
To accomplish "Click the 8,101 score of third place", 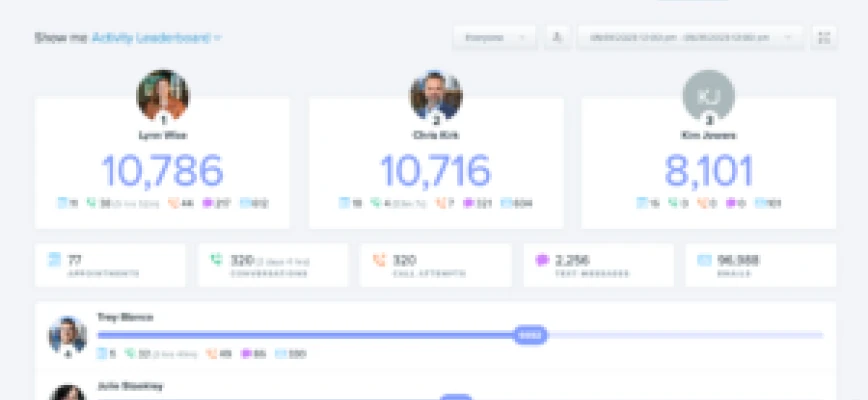I will pyautogui.click(x=709, y=170).
